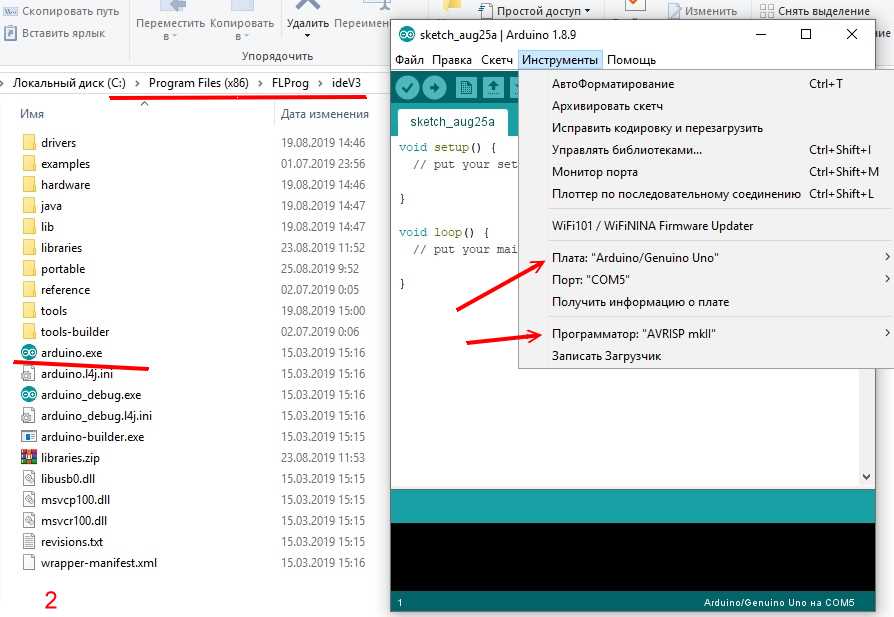Click the Delete (Удалить) icon in Explorer ribbon
The image size is (894, 617).
click(308, 6)
